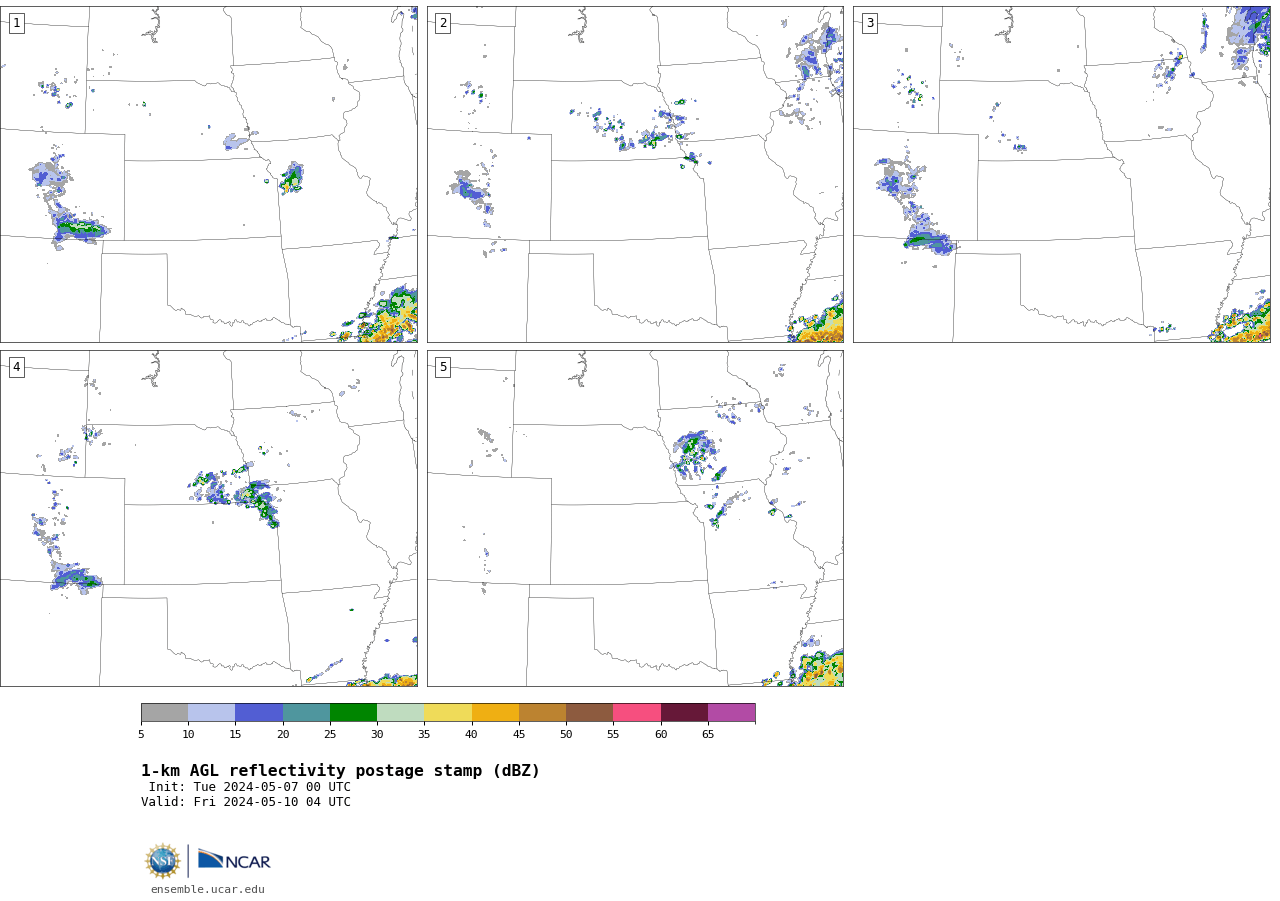Click the yellow 35-40 dBZ swatch
Screen dimensions: 1280x901
click(448, 712)
